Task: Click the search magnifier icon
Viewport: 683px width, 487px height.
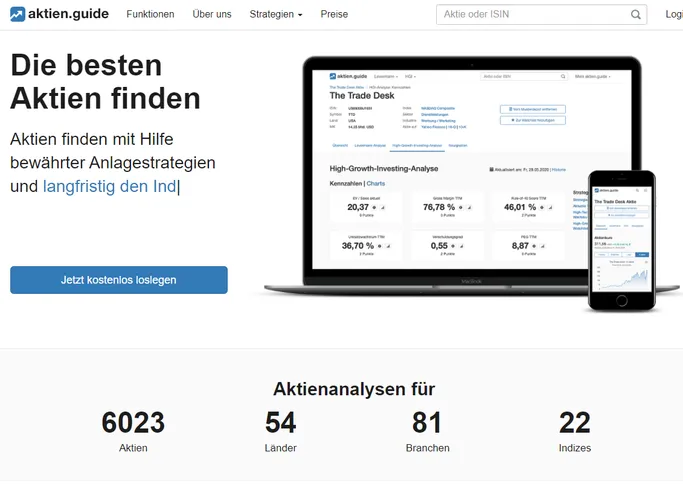Action: click(636, 14)
